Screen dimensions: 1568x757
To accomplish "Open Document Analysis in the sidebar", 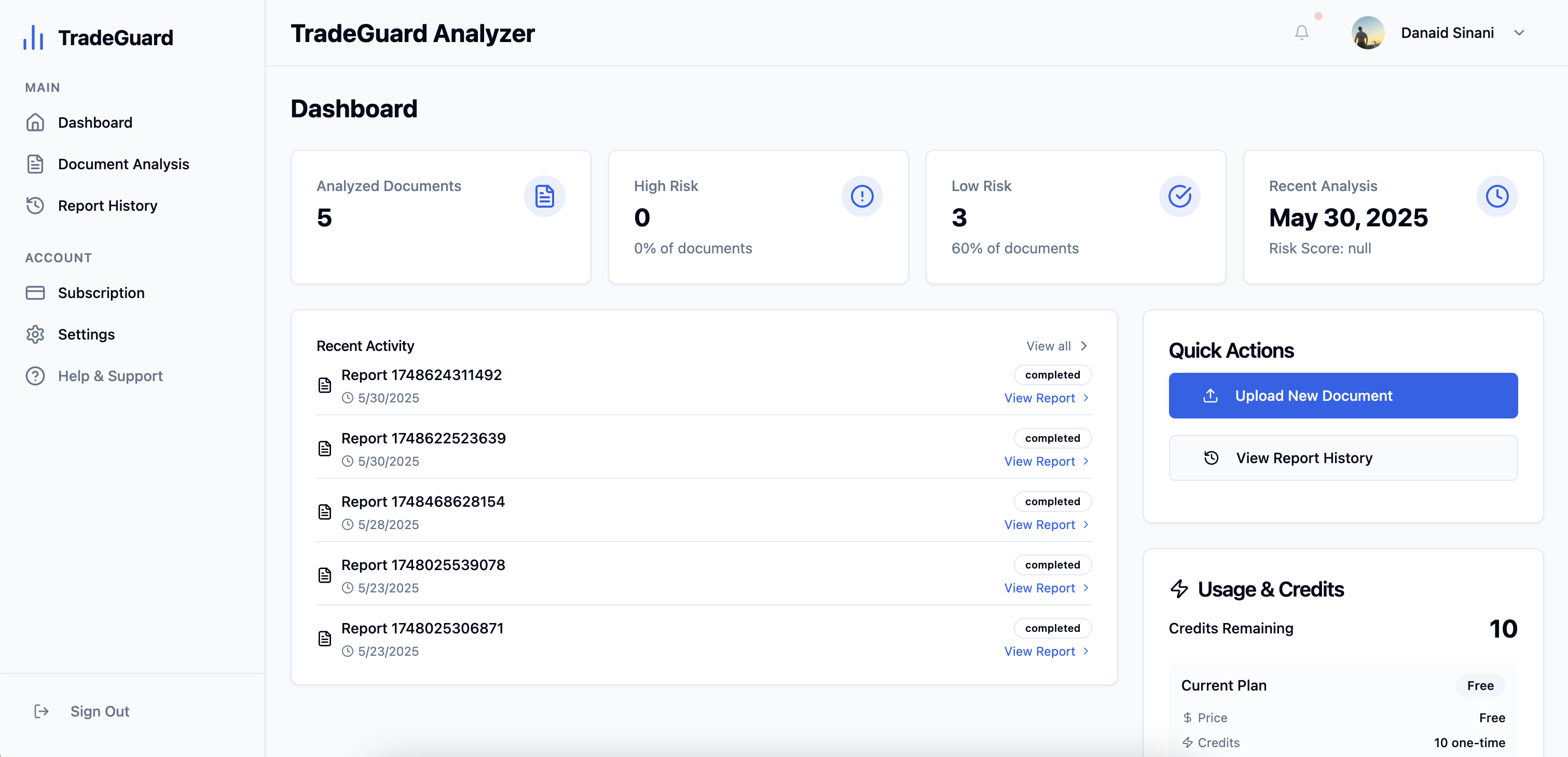I will [x=123, y=165].
